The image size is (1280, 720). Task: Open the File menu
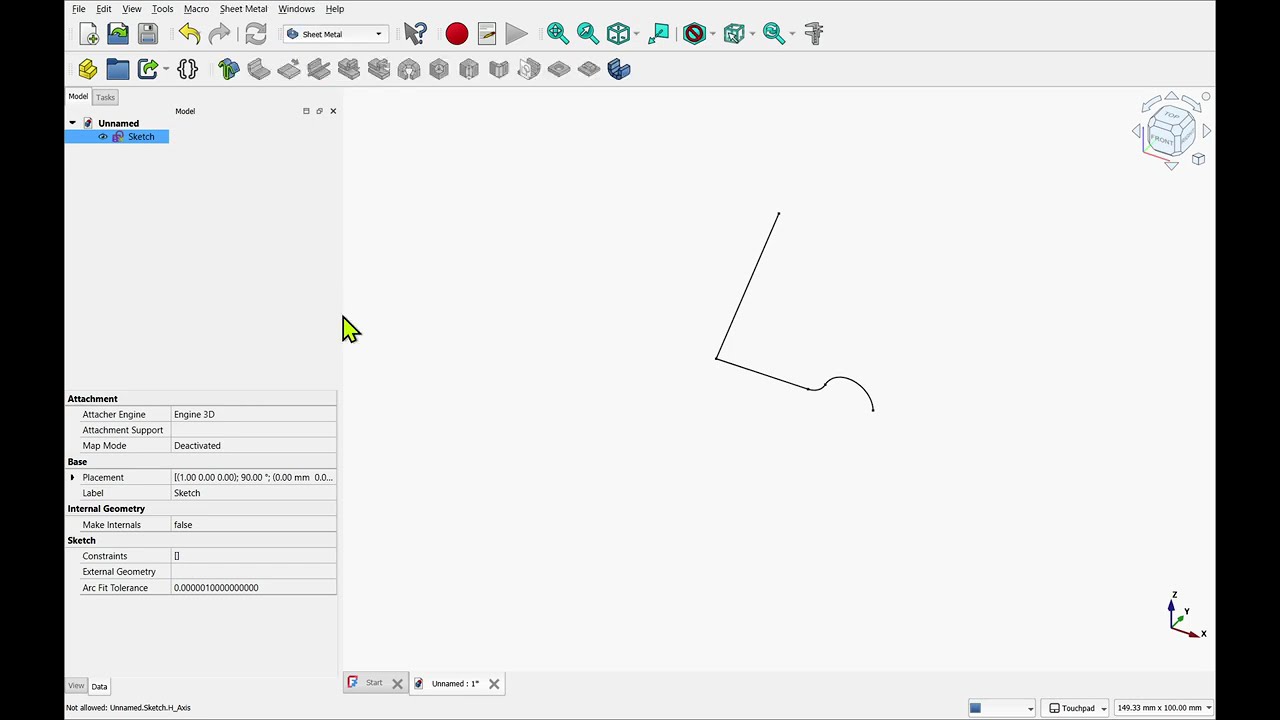tap(78, 9)
